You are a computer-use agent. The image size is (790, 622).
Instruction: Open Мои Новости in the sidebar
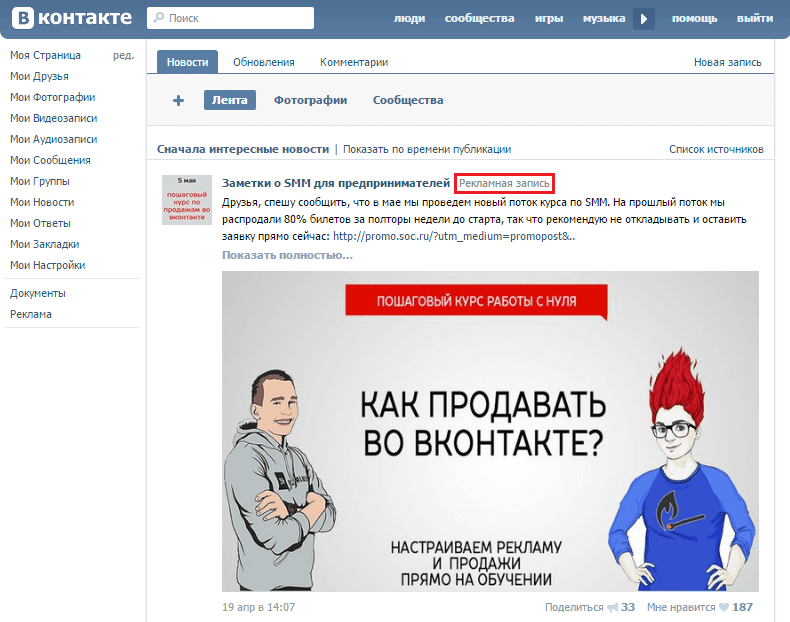(42, 202)
